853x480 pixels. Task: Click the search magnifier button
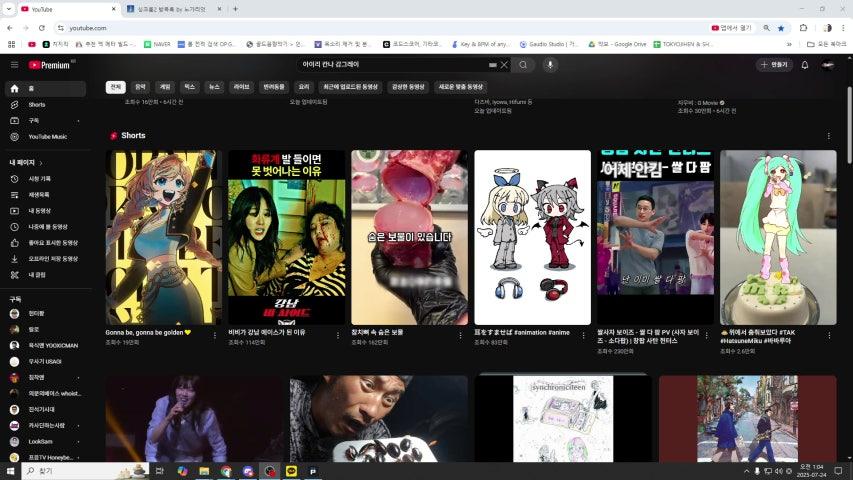[x=523, y=65]
